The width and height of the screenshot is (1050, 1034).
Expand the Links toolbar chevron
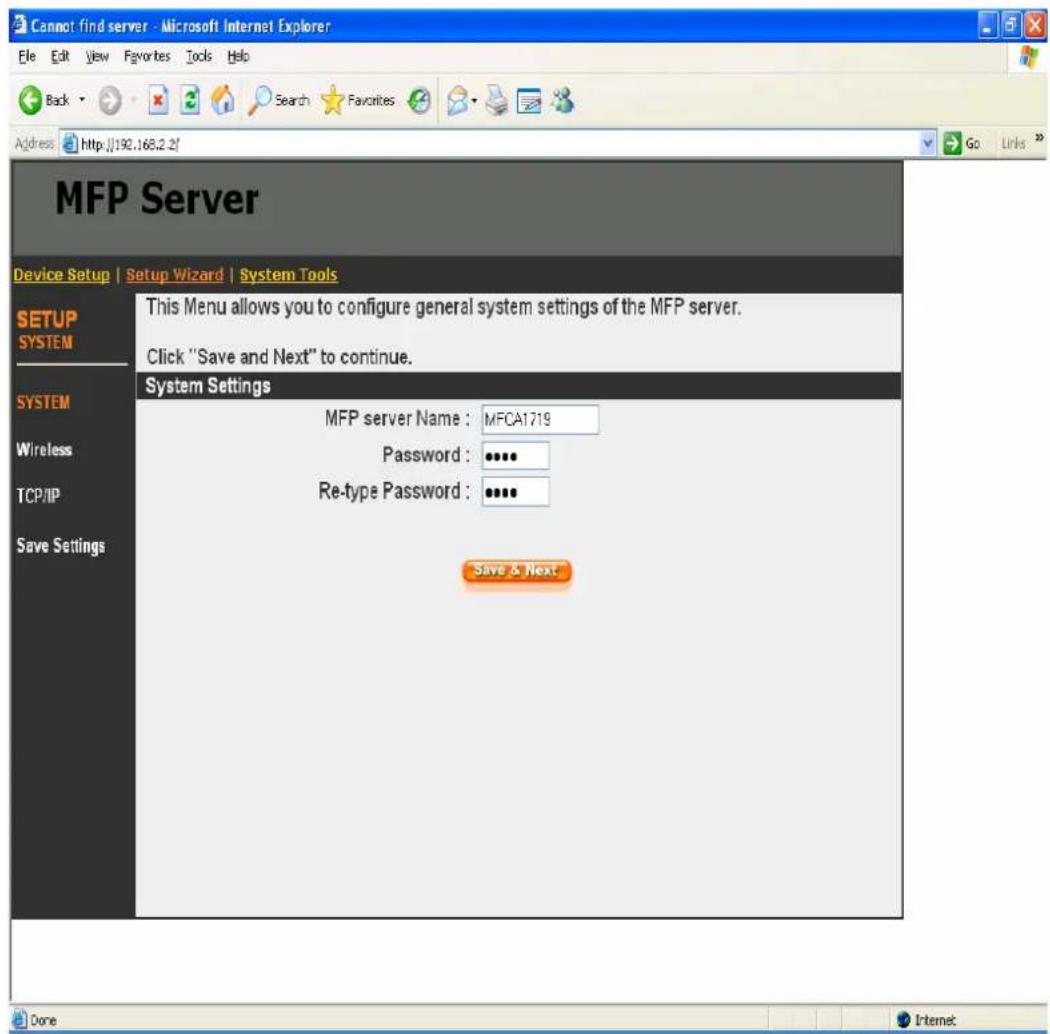pyautogui.click(x=1039, y=138)
